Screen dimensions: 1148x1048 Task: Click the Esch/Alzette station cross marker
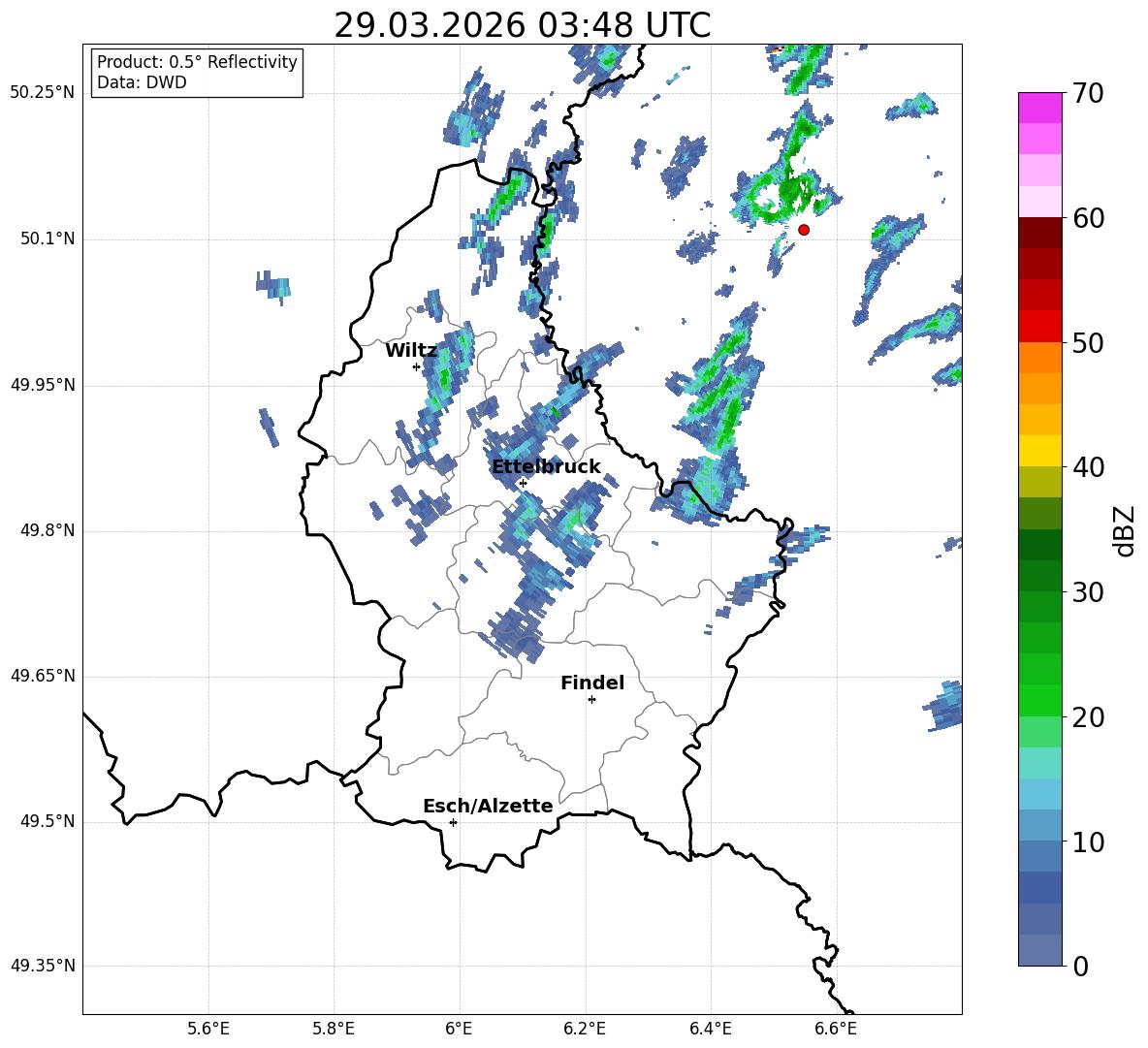(x=453, y=822)
